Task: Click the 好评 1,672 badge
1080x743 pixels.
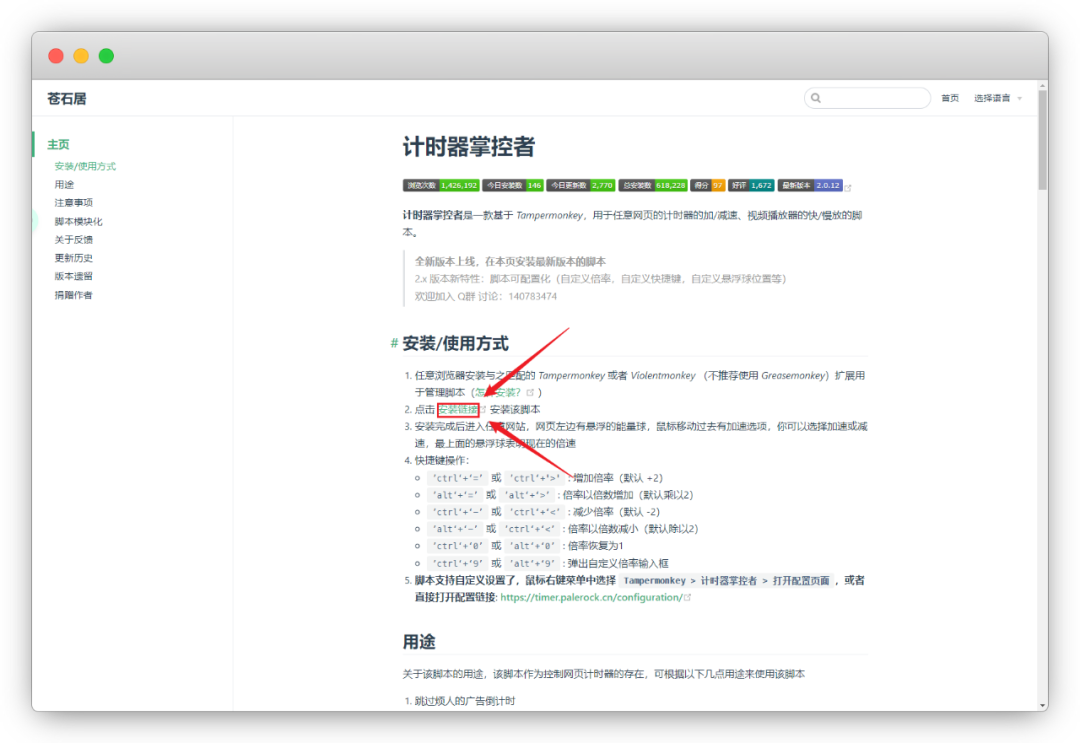Action: [x=751, y=185]
